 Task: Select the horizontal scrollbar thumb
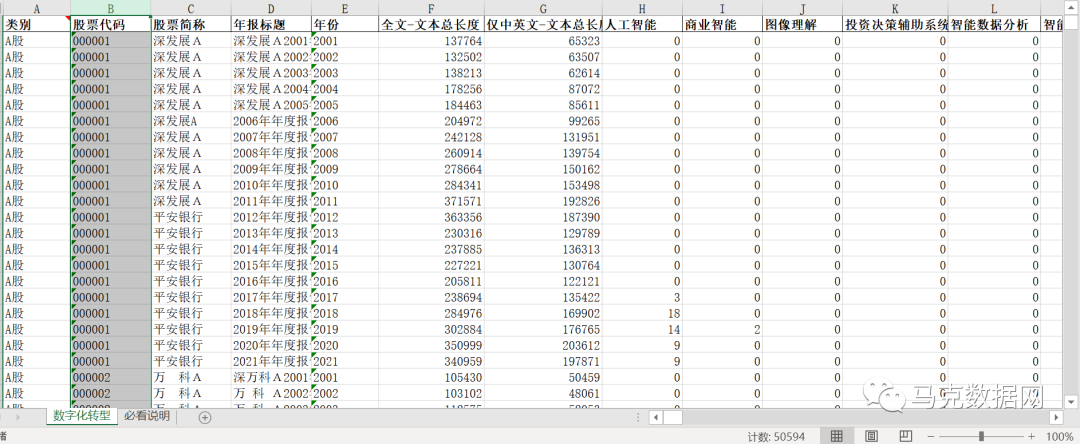click(x=673, y=417)
